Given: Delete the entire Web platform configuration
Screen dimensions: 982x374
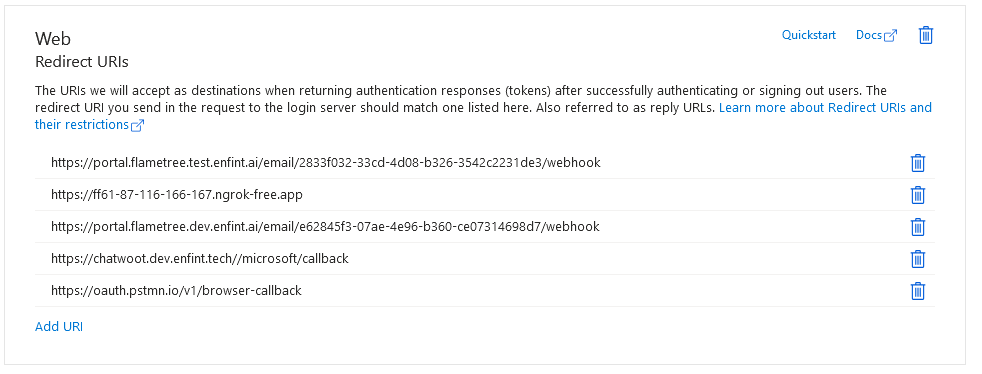Looking at the screenshot, I should [x=926, y=35].
